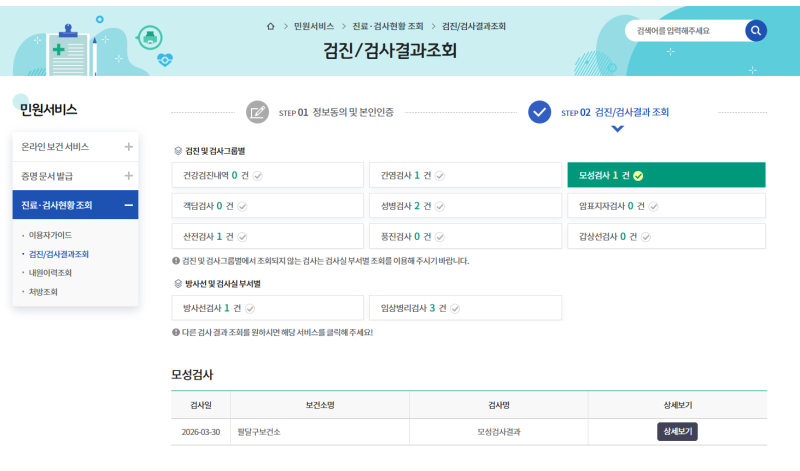Click date cell 2026-03-30
The image size is (800, 471).
(x=201, y=432)
